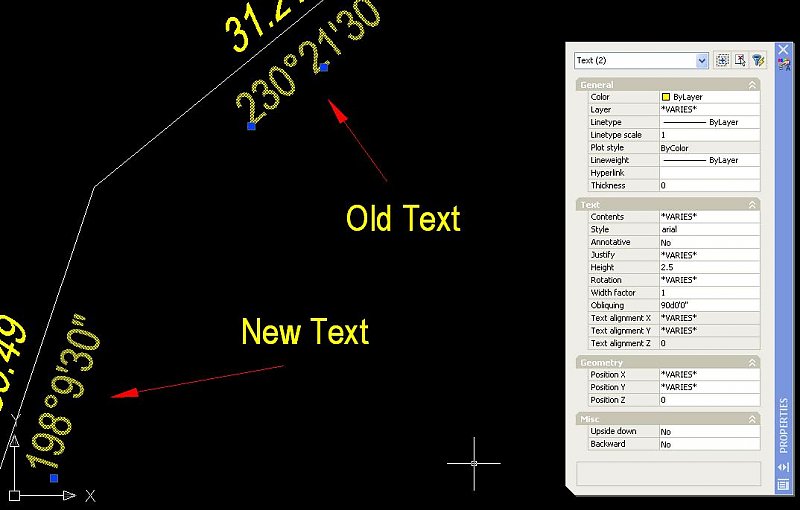Select the 230°21'30 text object
Viewport: 800px width, 510px height.
308,64
